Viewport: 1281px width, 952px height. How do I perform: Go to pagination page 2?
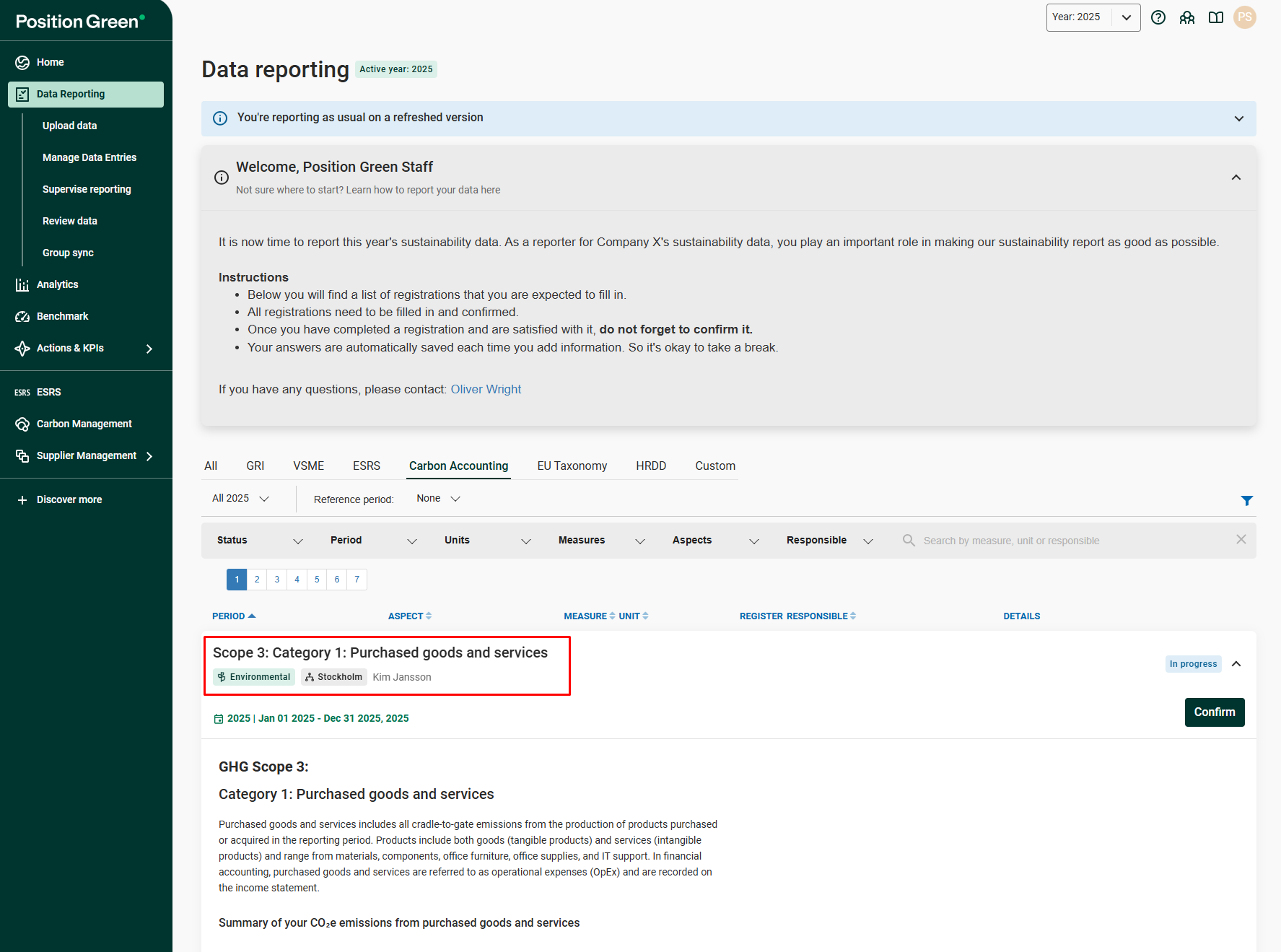point(257,580)
